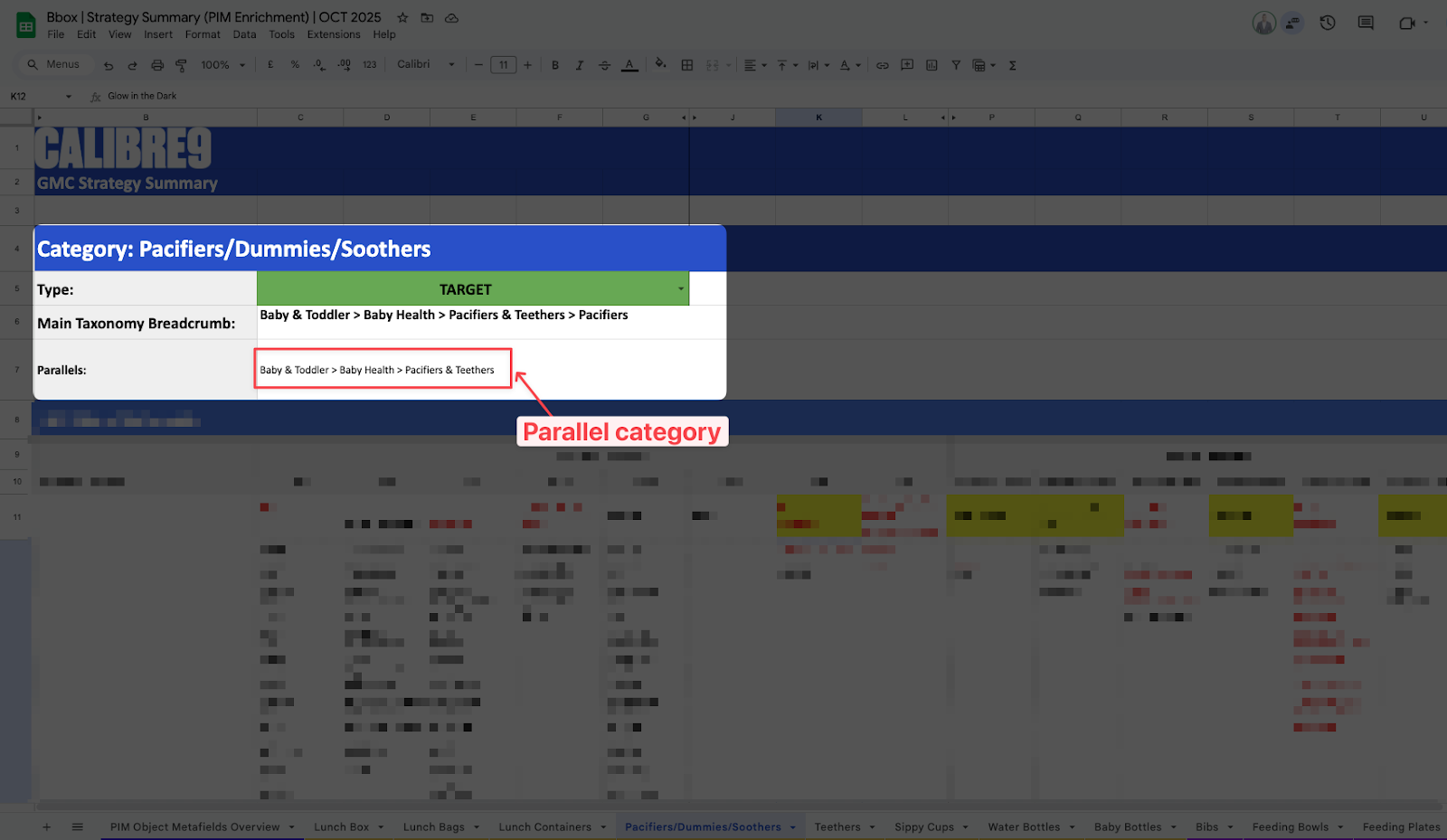The width and height of the screenshot is (1447, 840).
Task: Open the Fill color bucket tool
Action: [660, 64]
